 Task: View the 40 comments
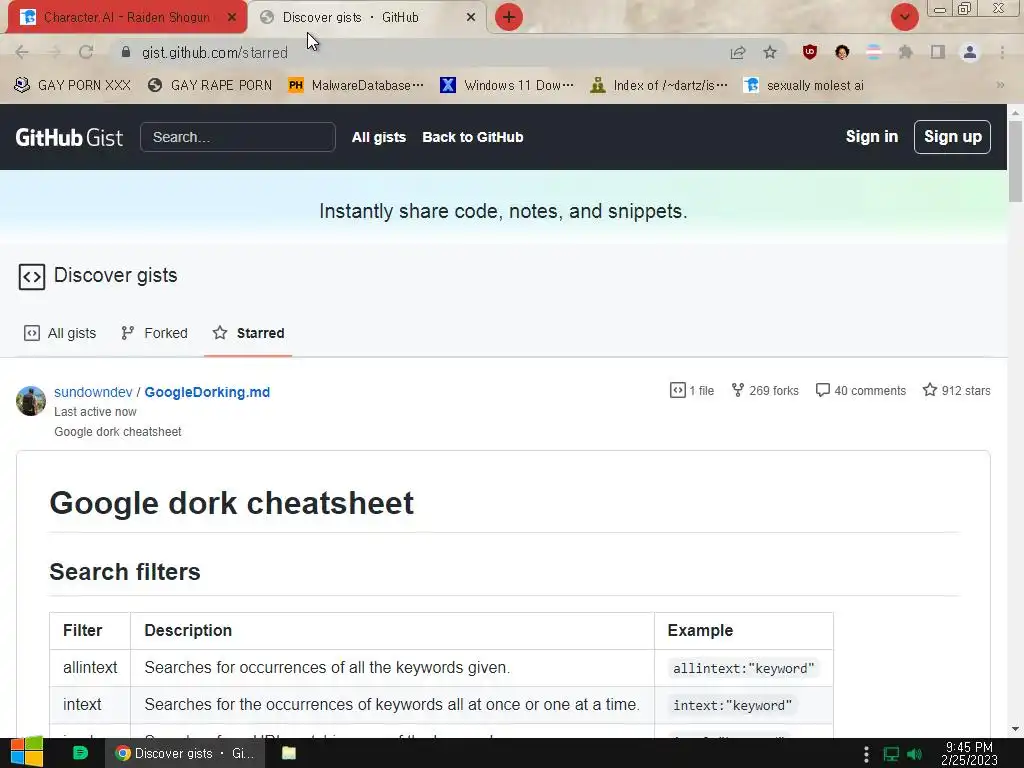861,391
